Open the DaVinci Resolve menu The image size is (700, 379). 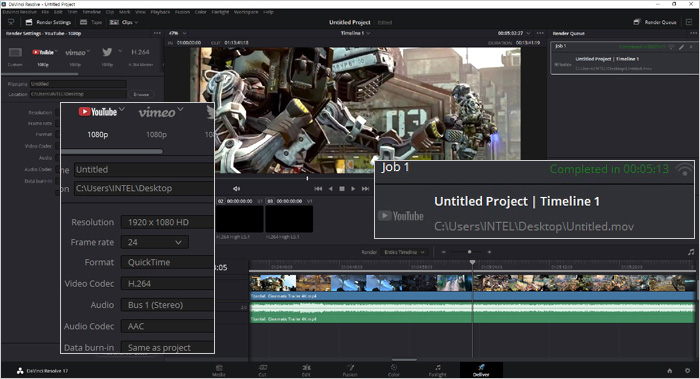(x=20, y=12)
